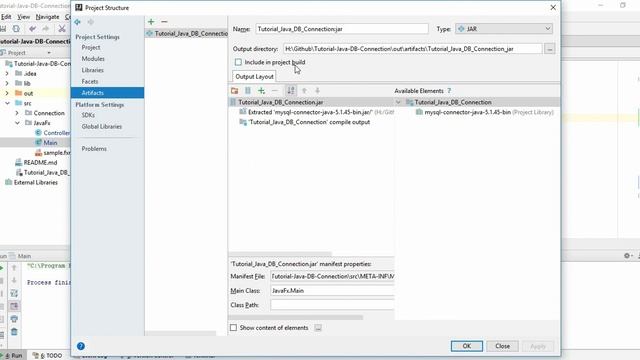The image size is (640, 360).
Task: Move the selected layout element down
Action: (x=317, y=91)
